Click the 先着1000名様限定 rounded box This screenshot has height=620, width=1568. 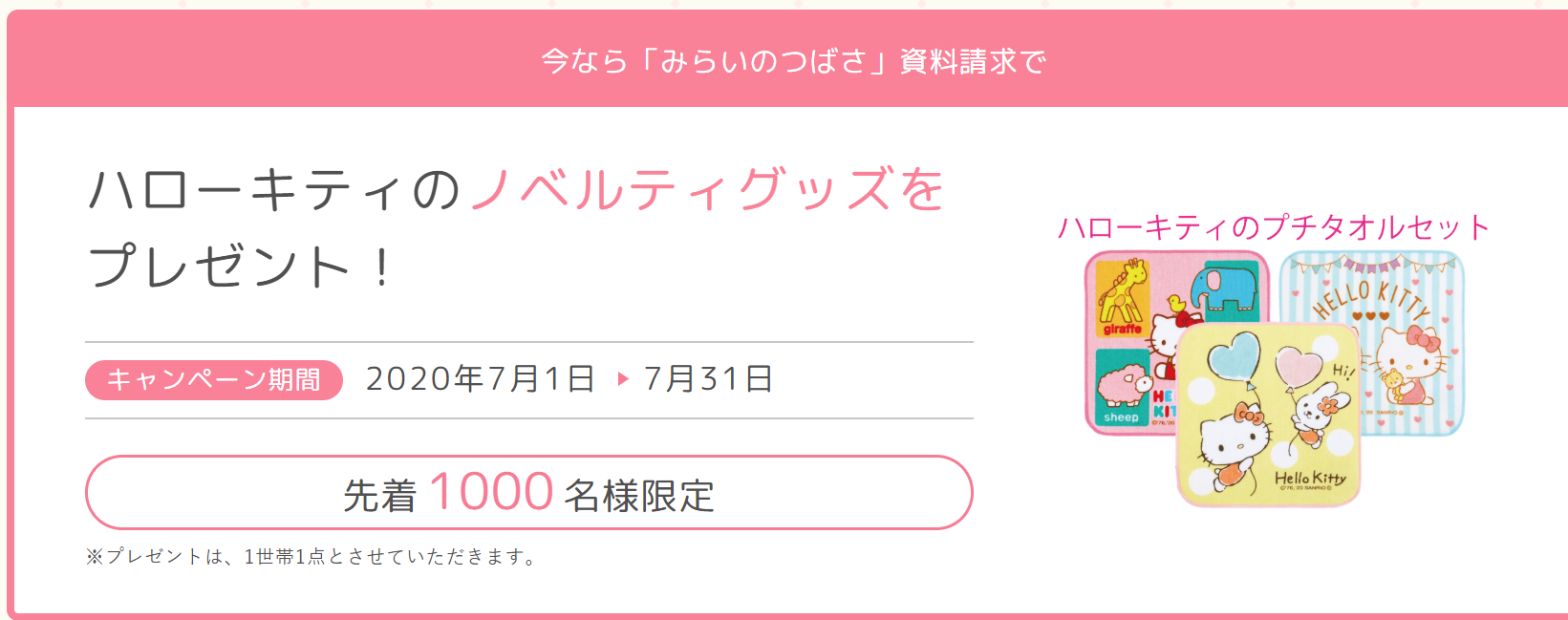tap(528, 493)
